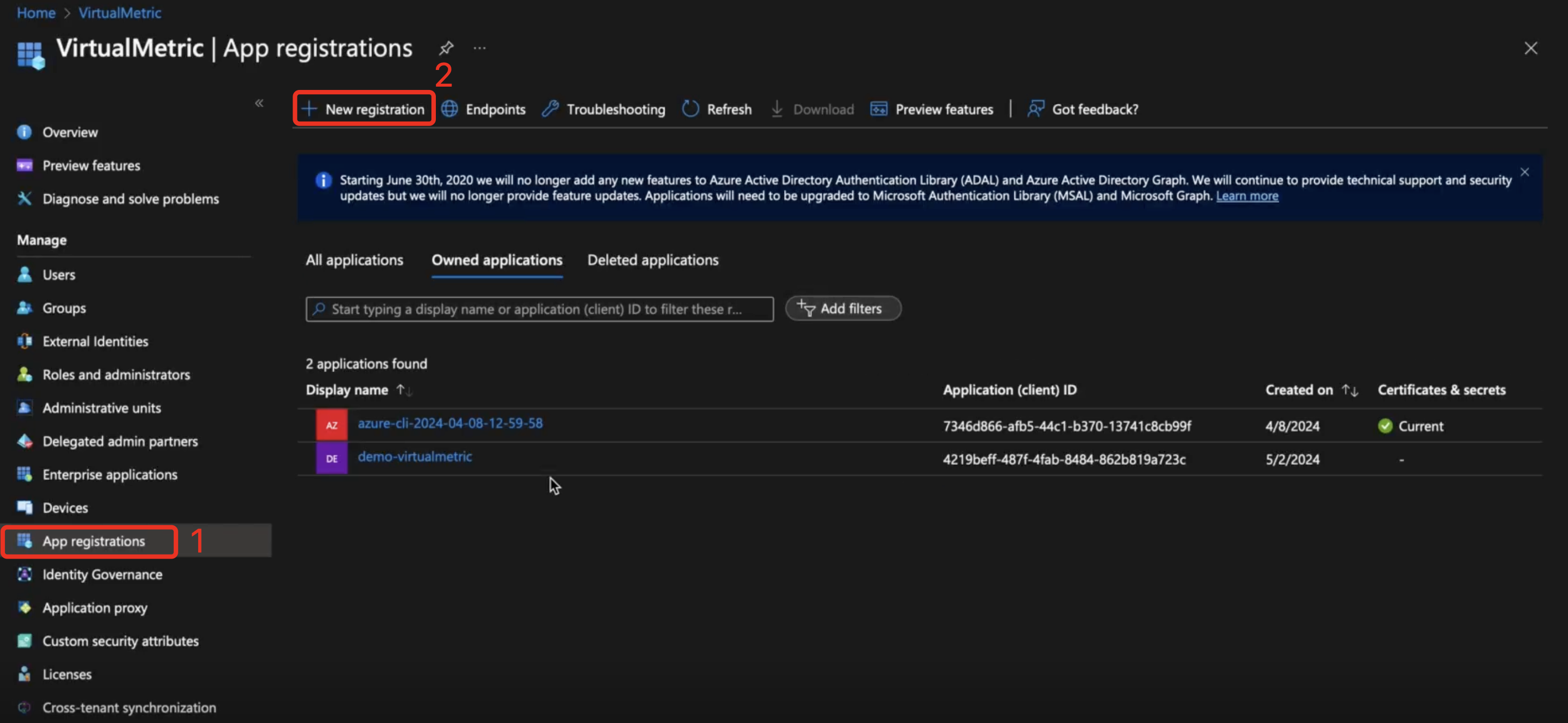Screen dimensions: 1568x723
Task: Open the ellipsis more options menu
Action: [x=480, y=47]
